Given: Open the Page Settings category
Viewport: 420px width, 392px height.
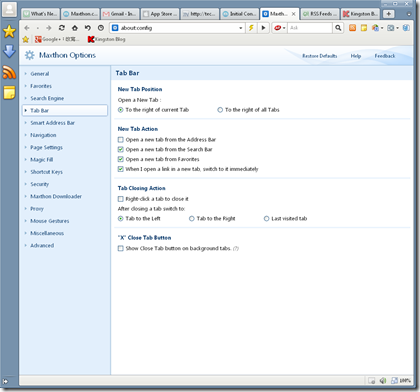Looking at the screenshot, I should [x=46, y=148].
